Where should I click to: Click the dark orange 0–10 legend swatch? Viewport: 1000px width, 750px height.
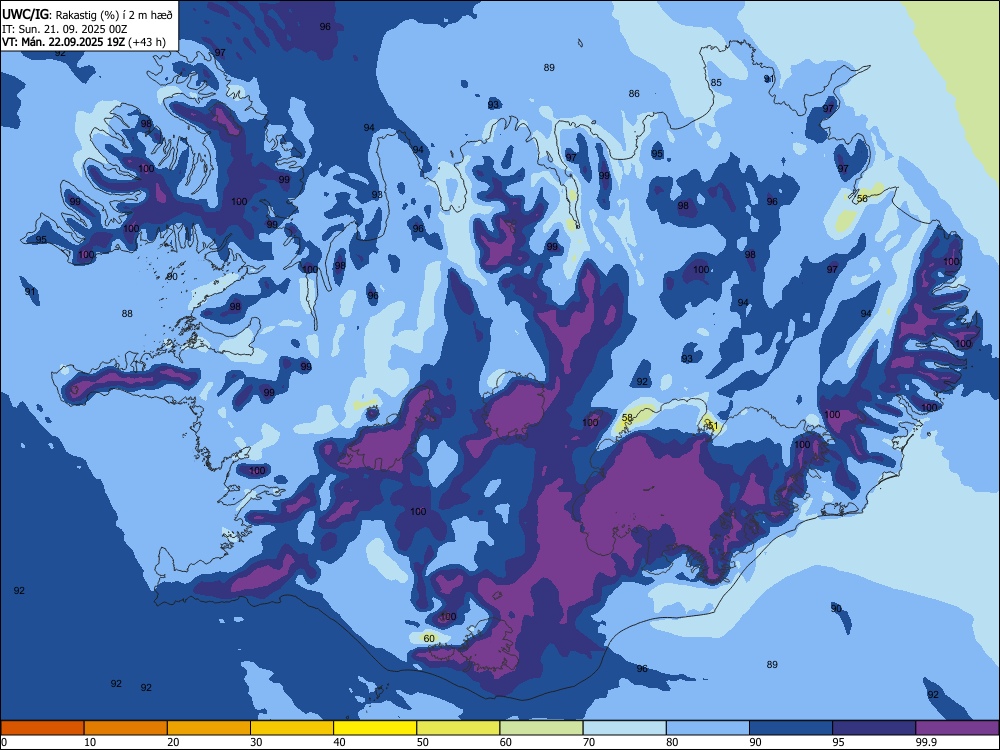pos(42,728)
